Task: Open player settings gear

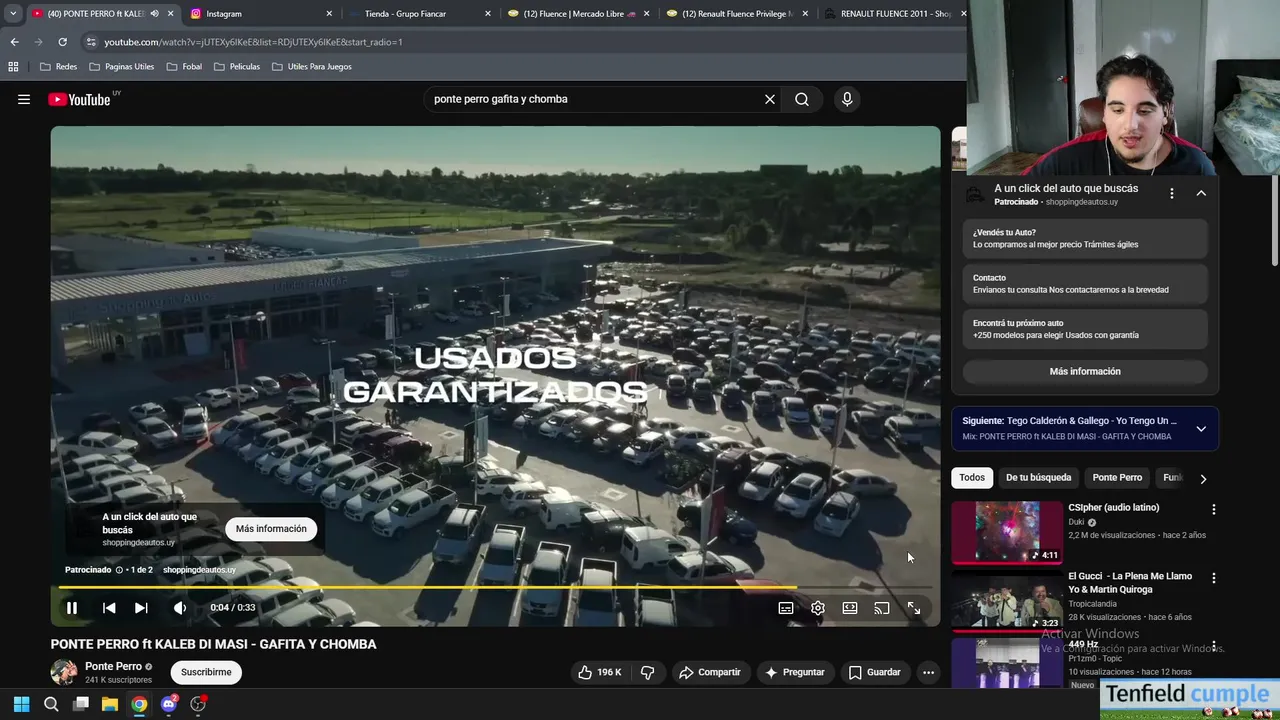Action: click(818, 608)
